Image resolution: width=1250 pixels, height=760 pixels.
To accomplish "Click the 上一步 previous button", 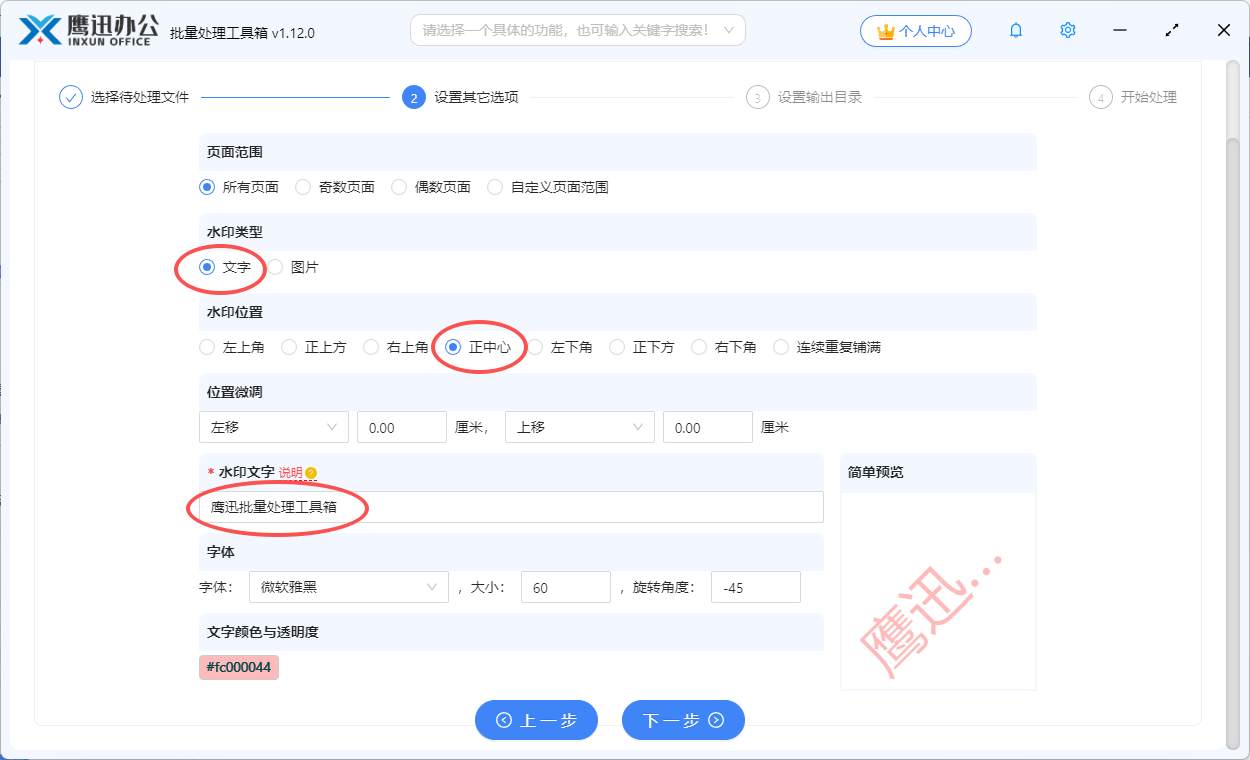I will point(536,720).
